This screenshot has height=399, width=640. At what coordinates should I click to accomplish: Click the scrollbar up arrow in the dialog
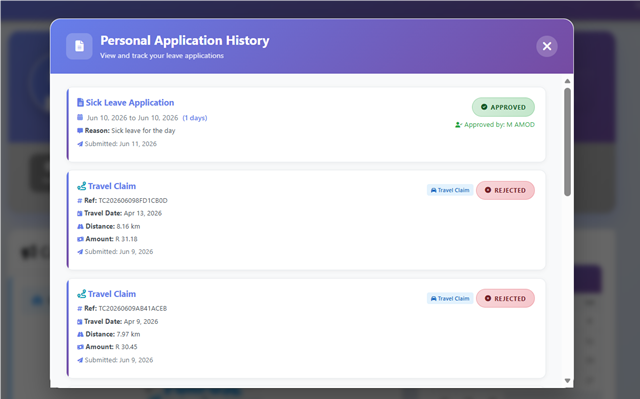tap(567, 81)
